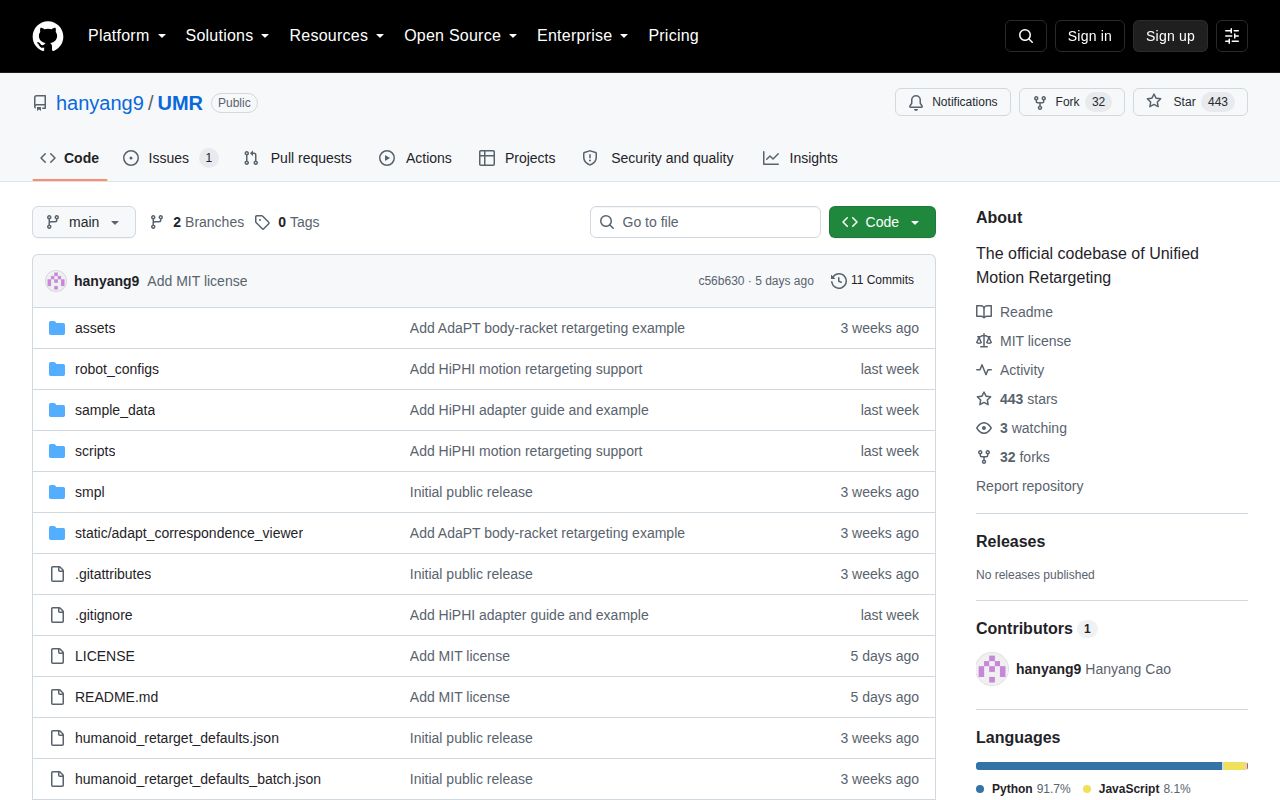The image size is (1280, 800).
Task: Click the Sign up button
Action: click(x=1170, y=36)
